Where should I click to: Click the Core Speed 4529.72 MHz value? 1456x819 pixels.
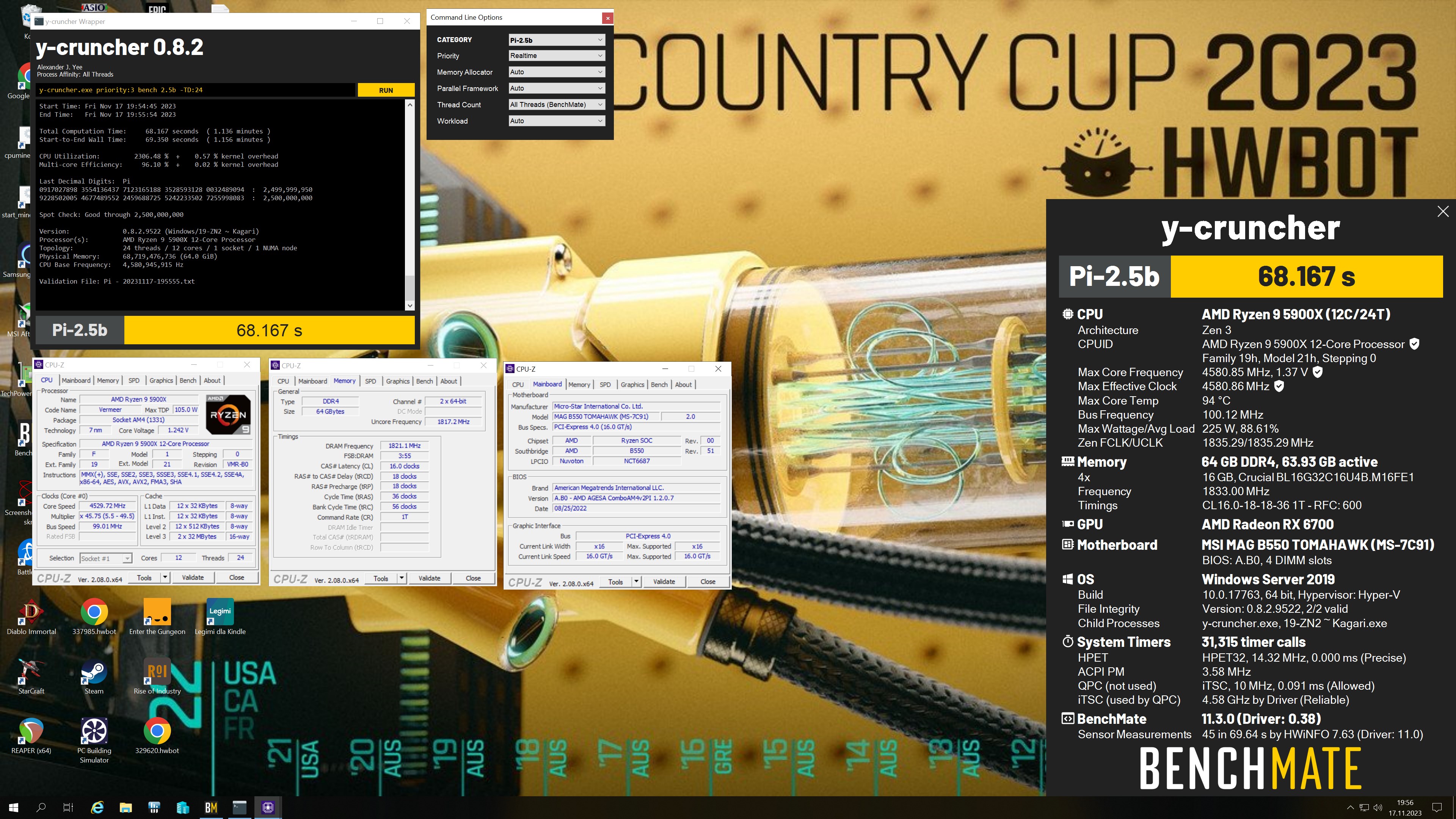coord(107,506)
